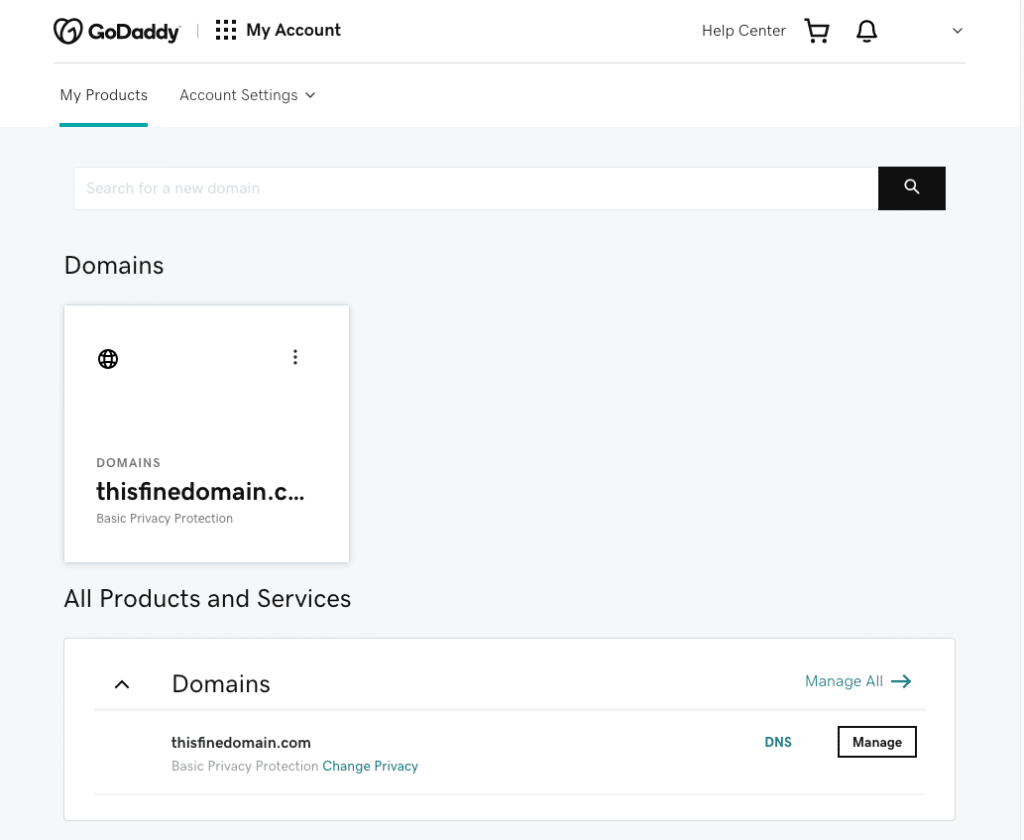
Task: Open the notifications bell
Action: click(x=866, y=31)
